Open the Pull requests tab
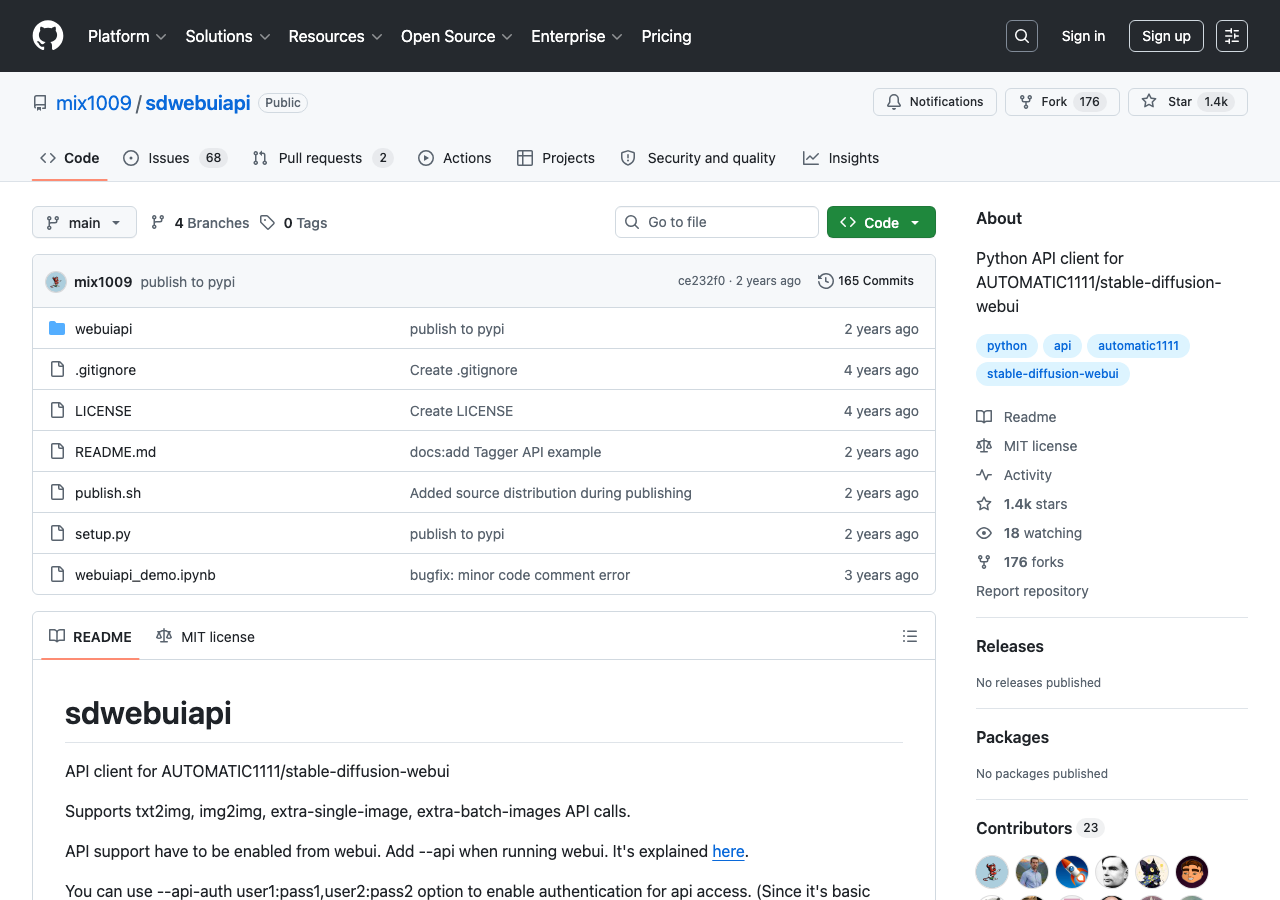Viewport: 1280px width, 900px height. click(323, 158)
